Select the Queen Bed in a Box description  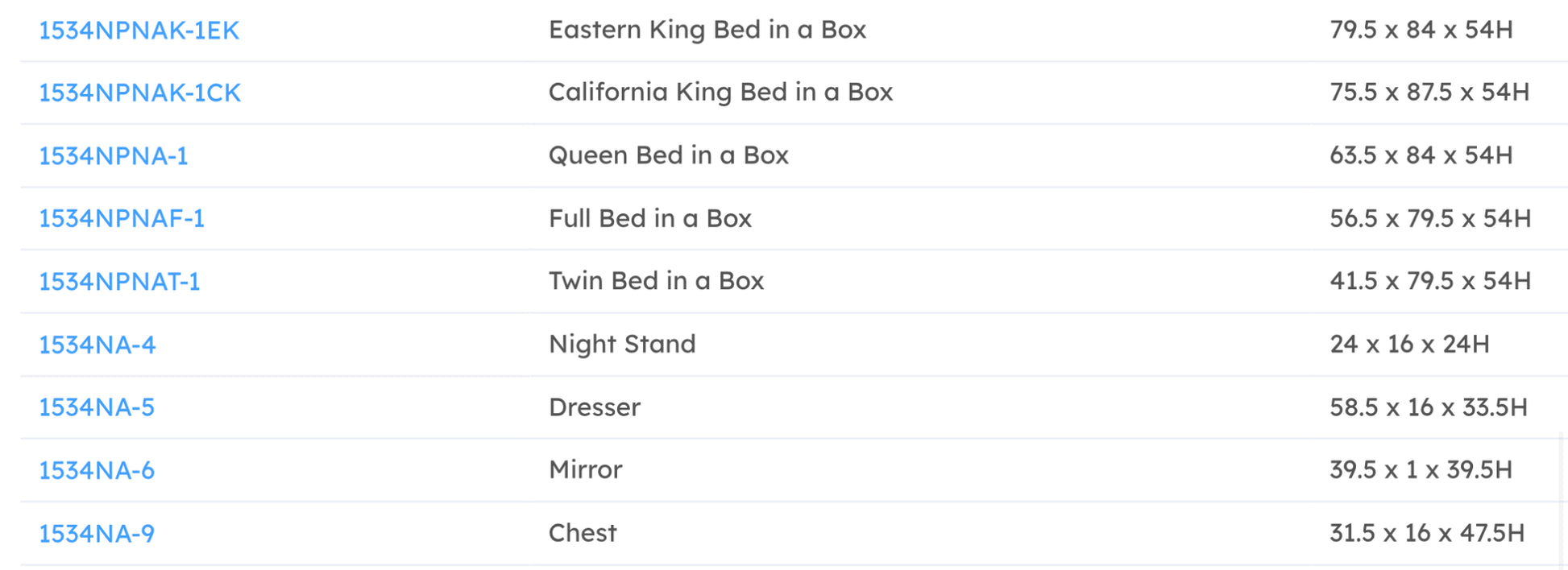coord(668,155)
